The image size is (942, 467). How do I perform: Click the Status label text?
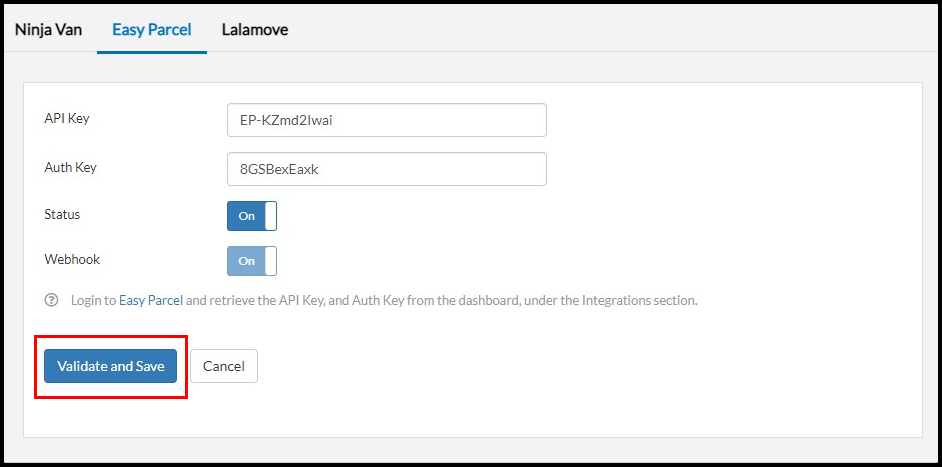pyautogui.click(x=62, y=214)
